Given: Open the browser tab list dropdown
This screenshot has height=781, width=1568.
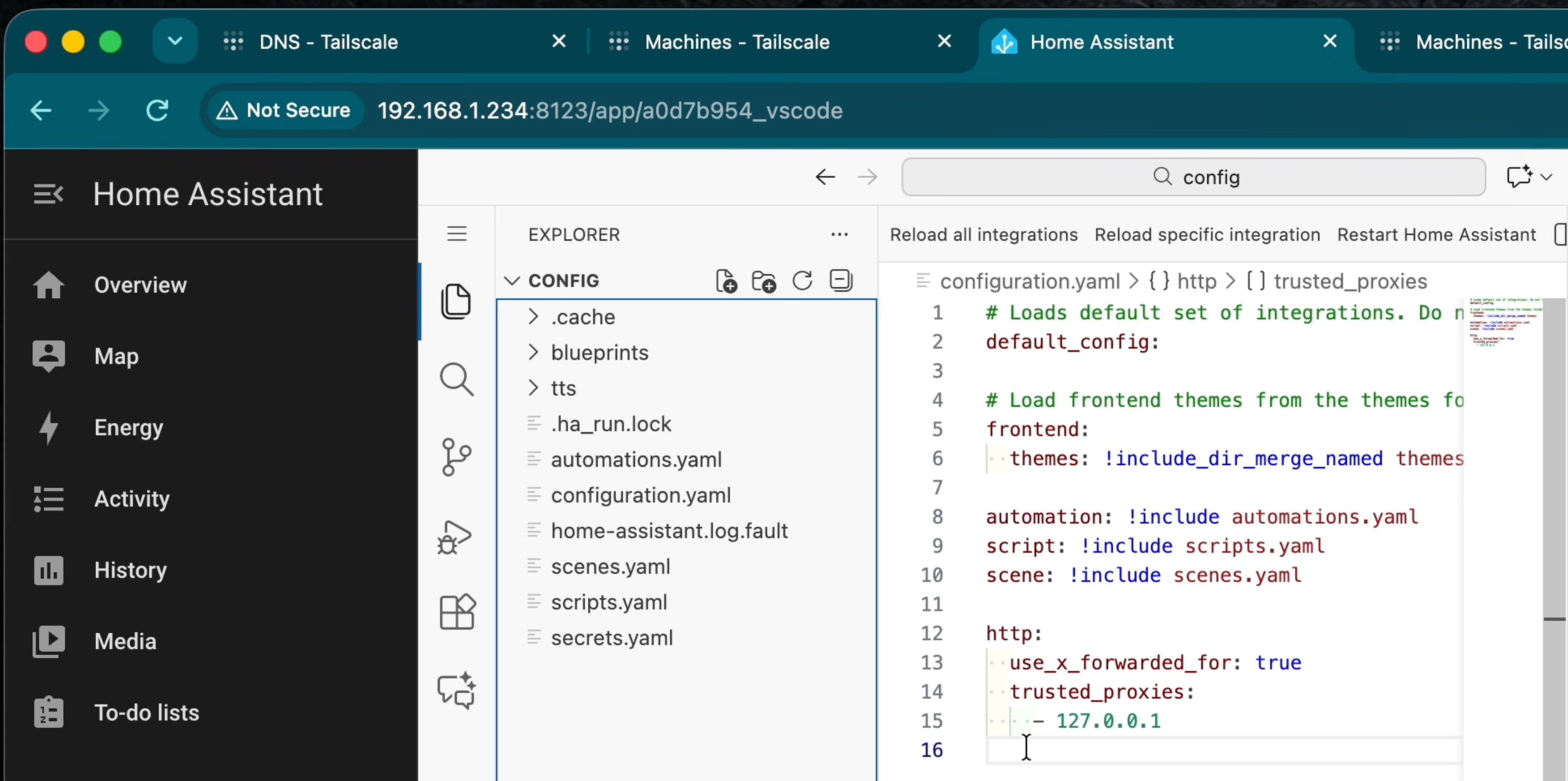Looking at the screenshot, I should pos(175,41).
